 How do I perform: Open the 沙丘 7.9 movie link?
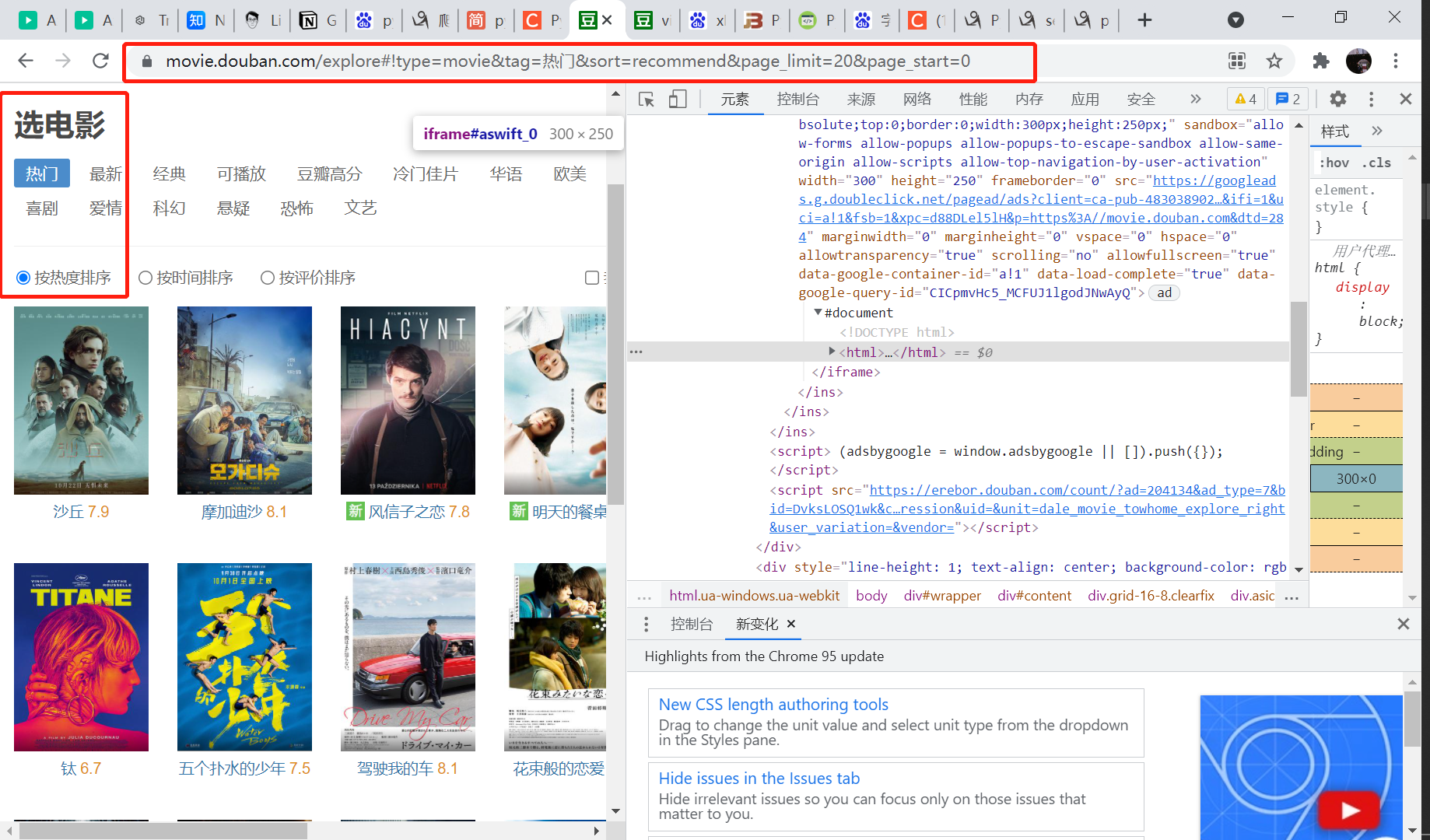coord(81,512)
